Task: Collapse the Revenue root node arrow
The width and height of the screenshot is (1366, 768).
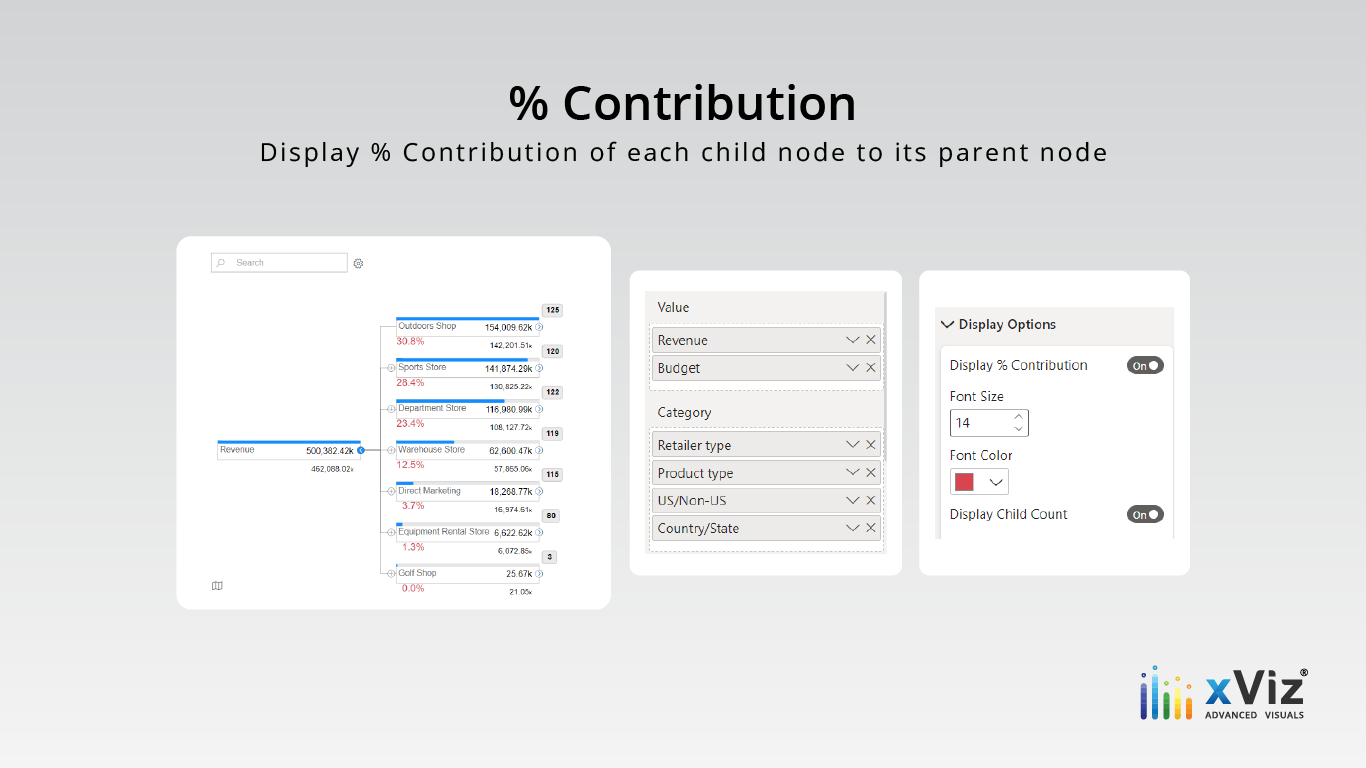Action: click(360, 451)
